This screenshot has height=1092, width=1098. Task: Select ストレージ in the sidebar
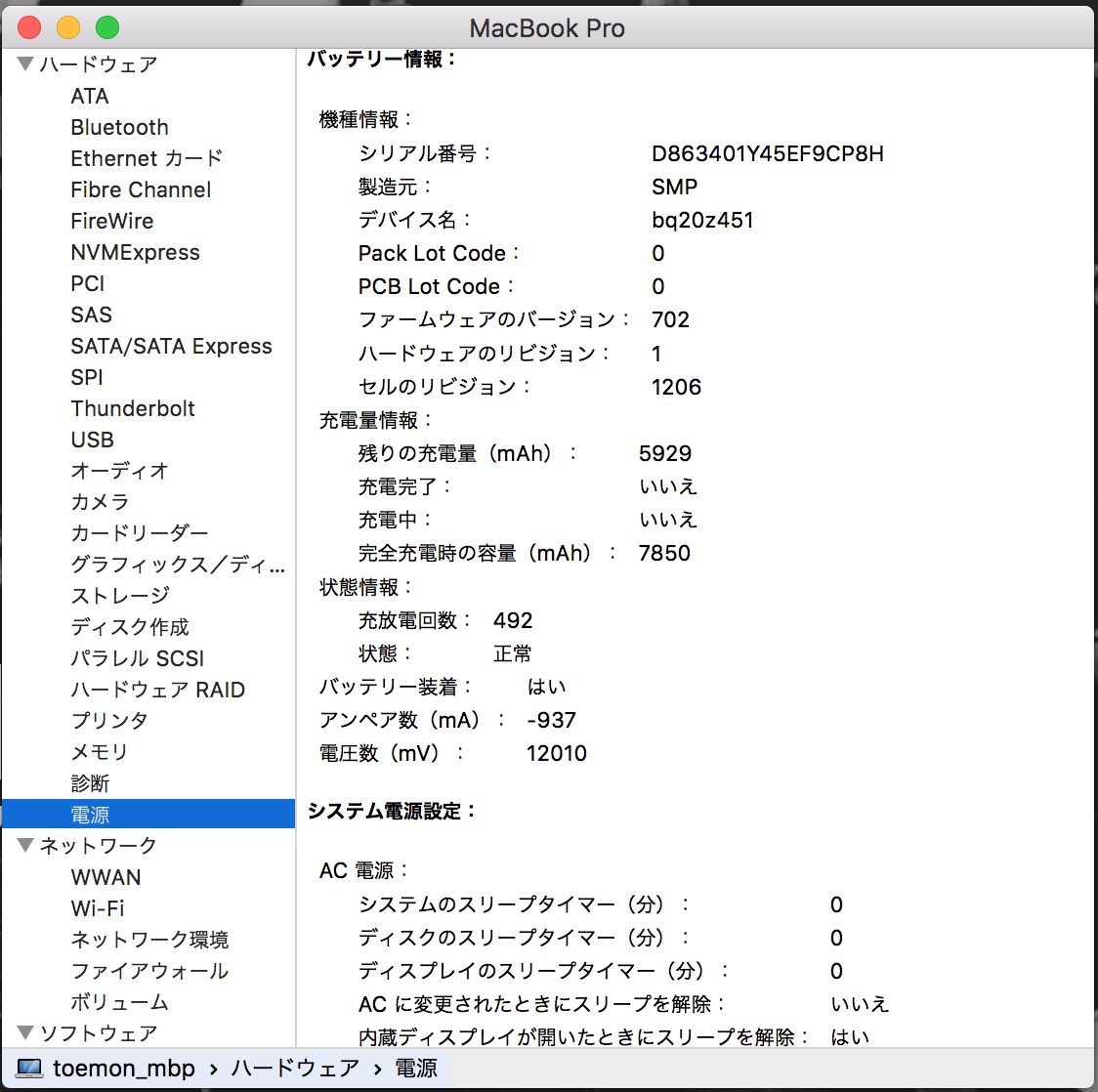120,596
